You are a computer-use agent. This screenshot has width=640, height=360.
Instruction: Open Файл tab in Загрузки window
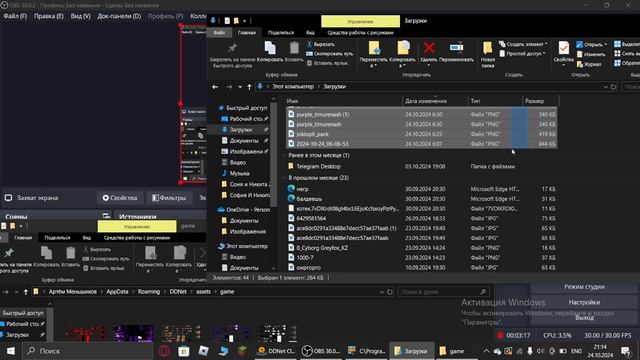coord(219,33)
